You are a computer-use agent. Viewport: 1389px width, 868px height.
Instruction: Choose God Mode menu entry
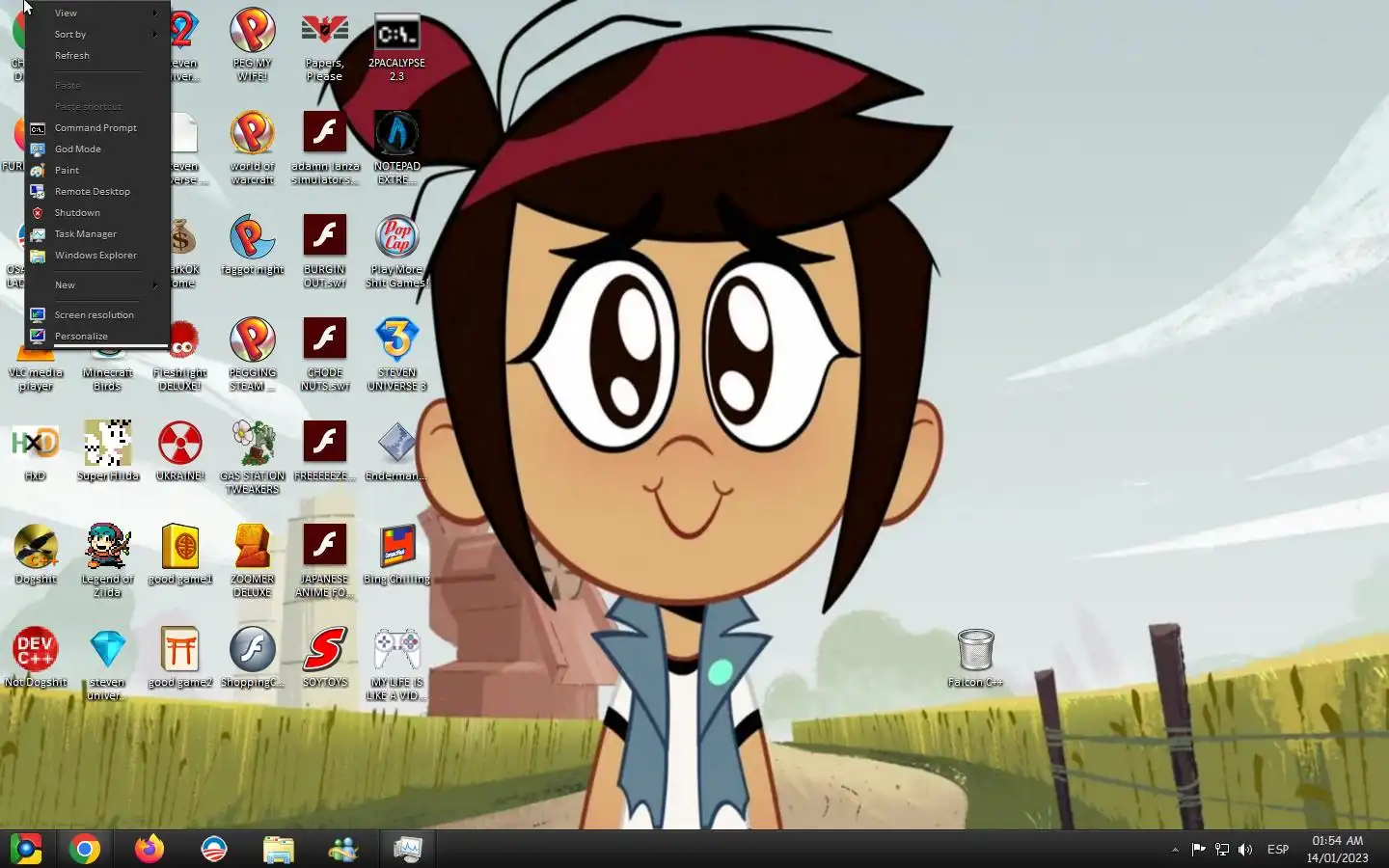coord(96,149)
